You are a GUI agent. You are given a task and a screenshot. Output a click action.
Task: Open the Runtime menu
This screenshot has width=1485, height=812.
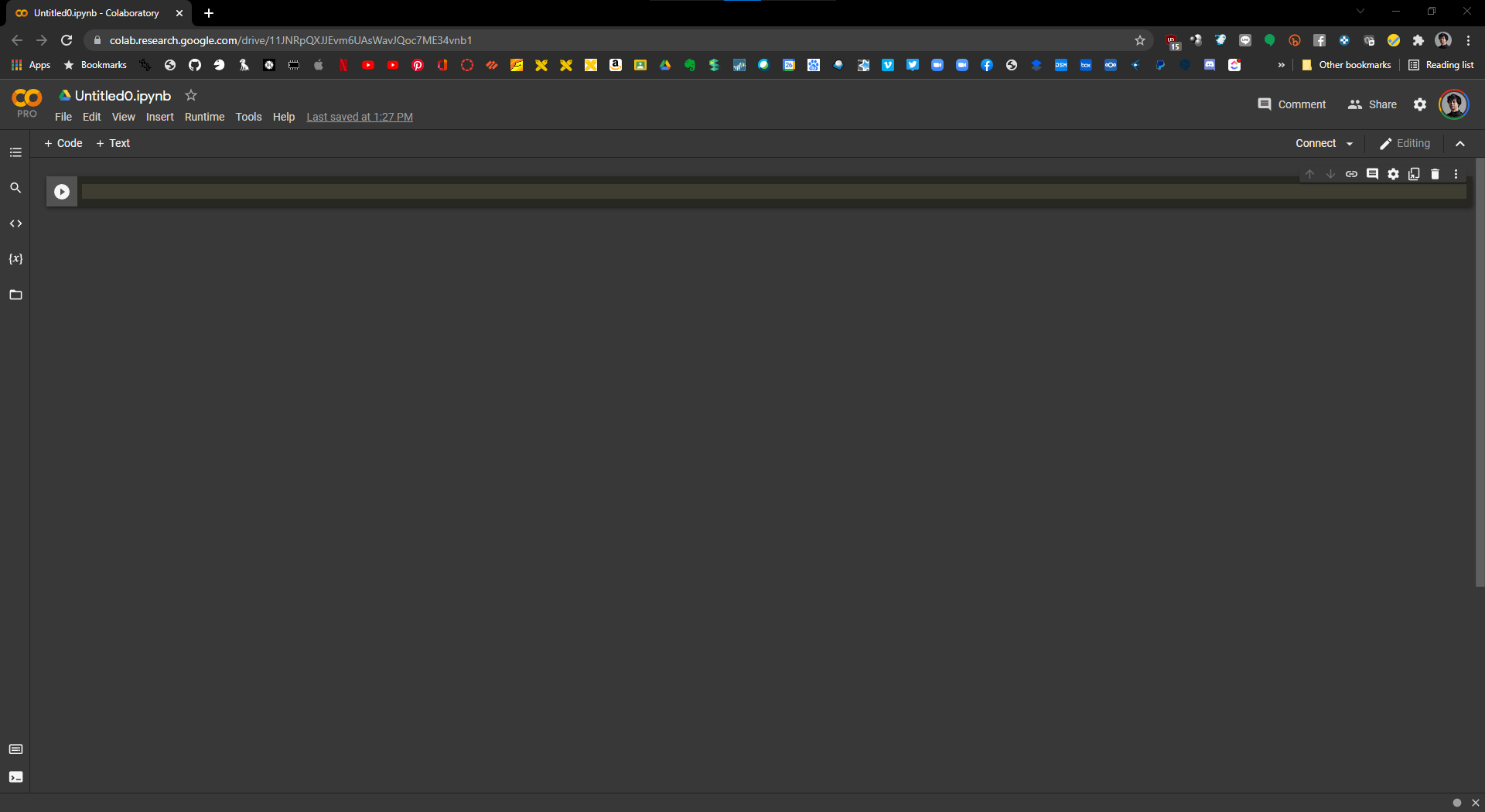tap(204, 117)
